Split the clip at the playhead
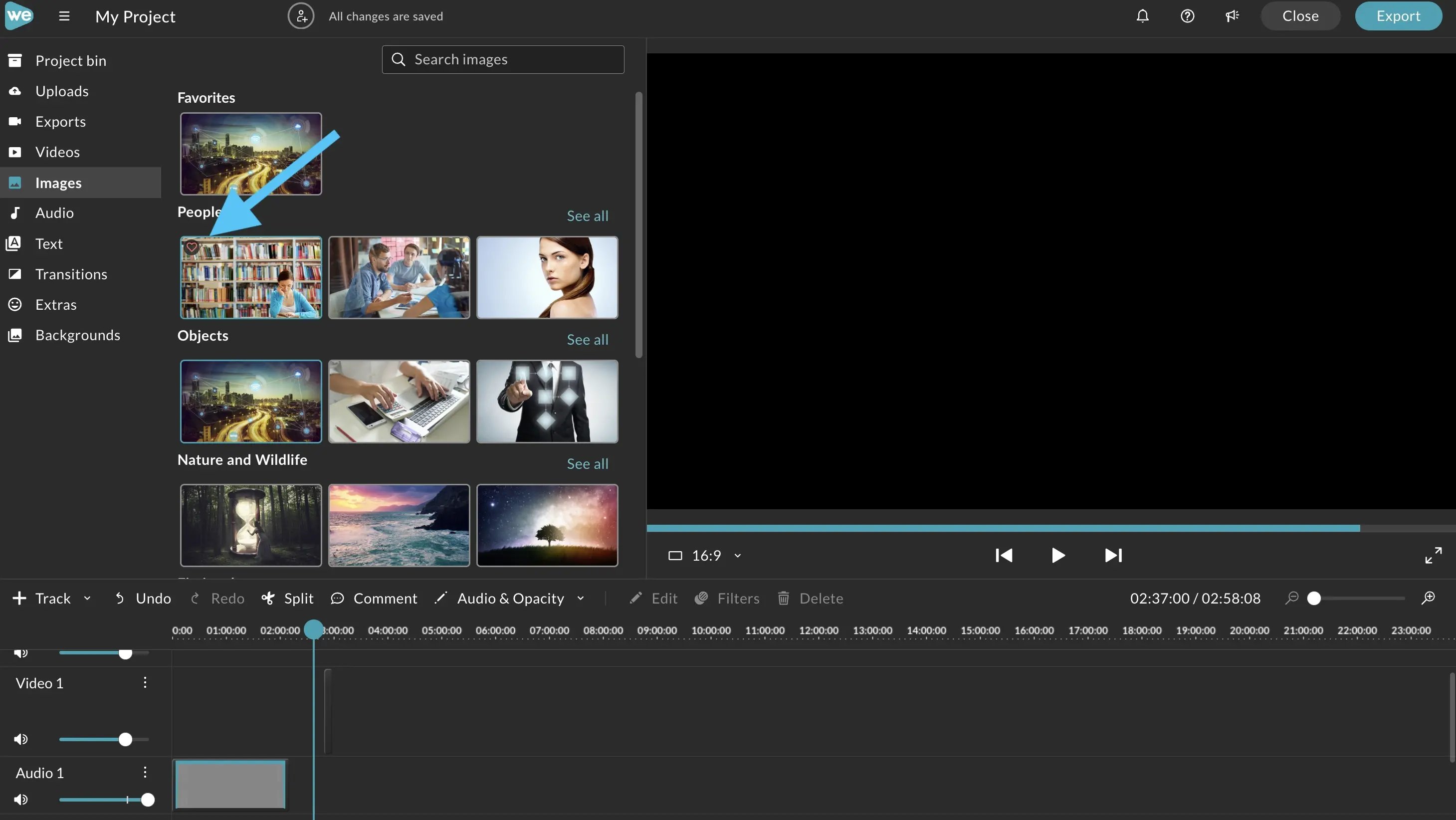The height and width of the screenshot is (820, 1456). 288,598
